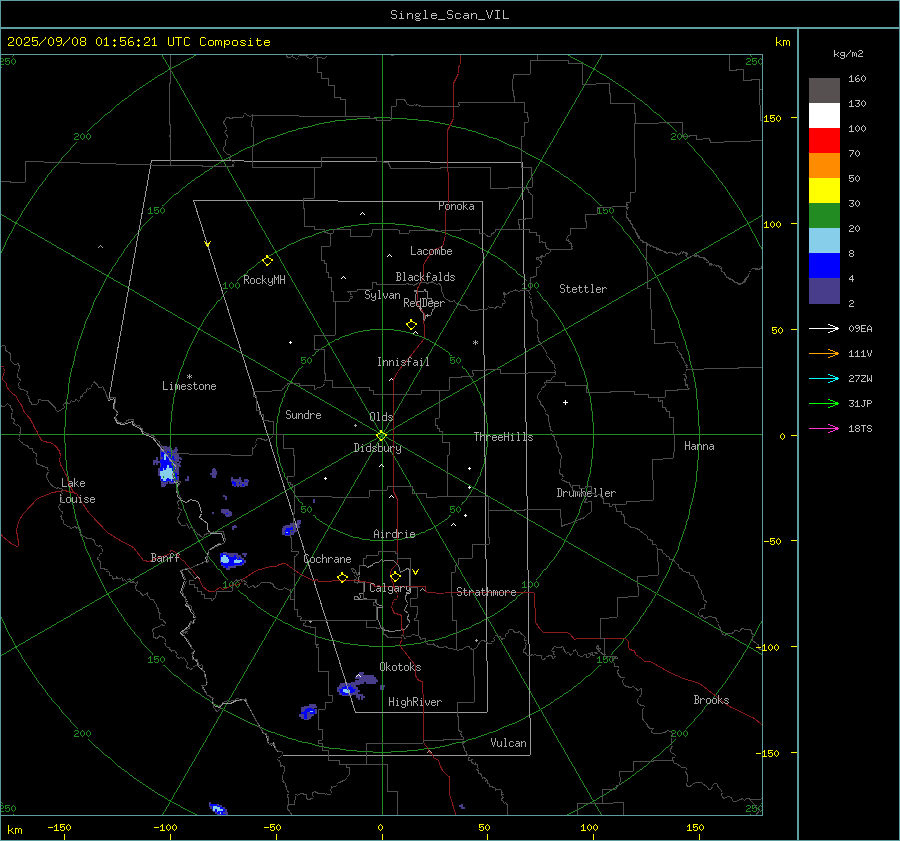Click the white asterisk above Limestone label
The height and width of the screenshot is (841, 900).
coord(189,377)
